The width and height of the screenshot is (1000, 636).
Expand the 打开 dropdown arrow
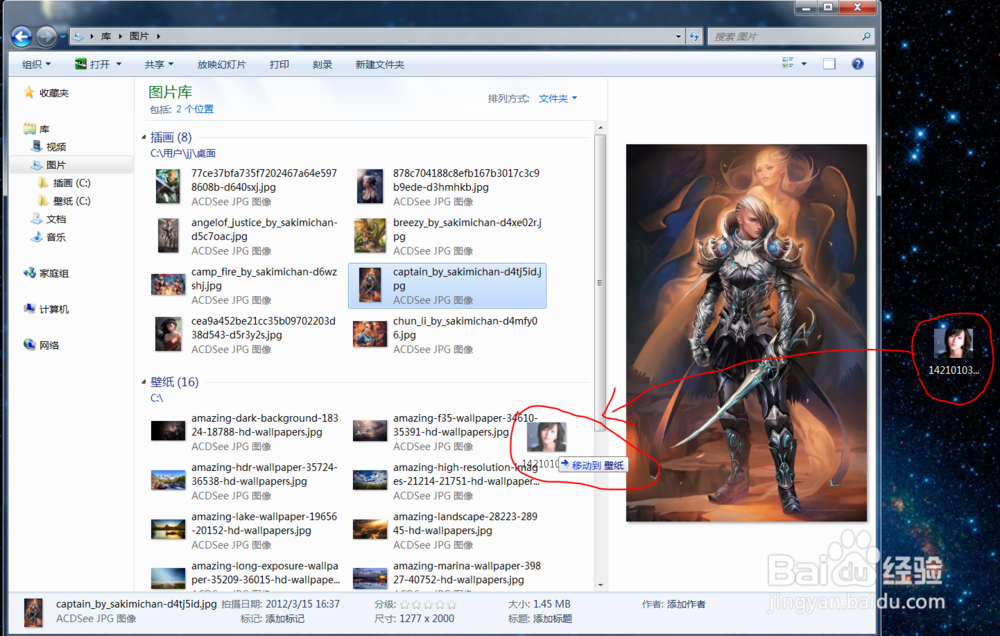[119, 64]
